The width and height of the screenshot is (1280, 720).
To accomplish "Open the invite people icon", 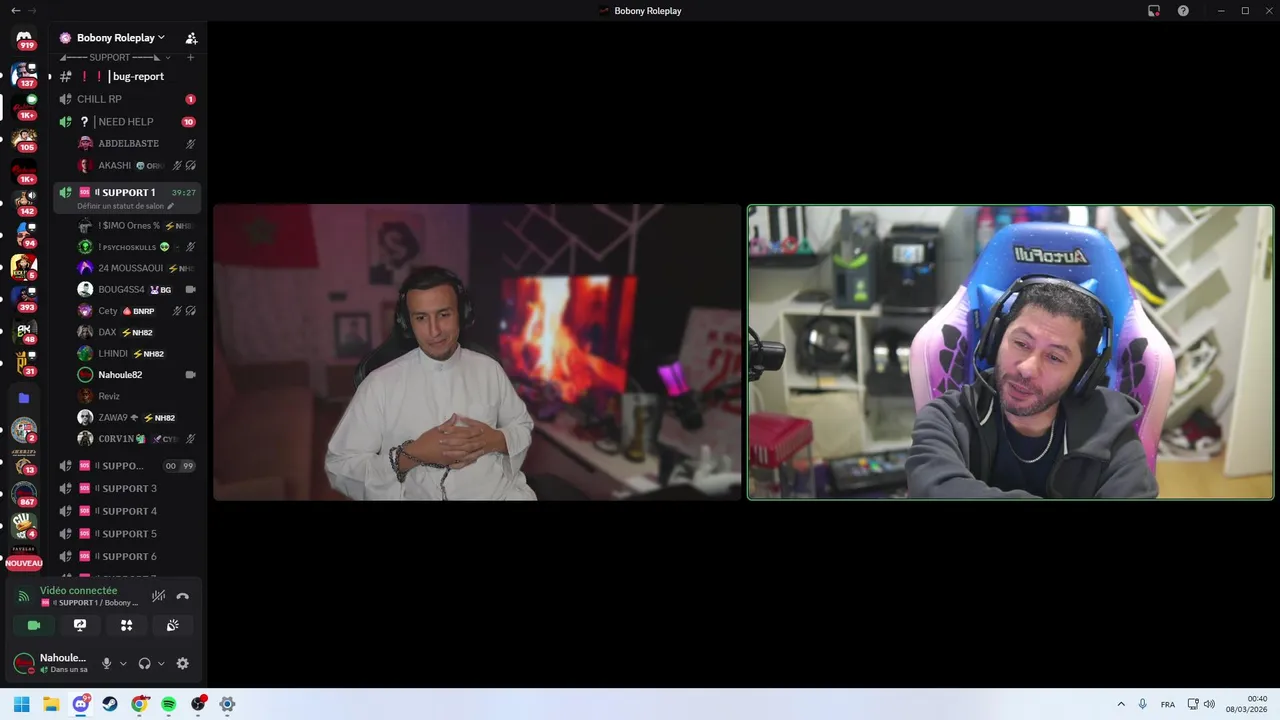I will coord(191,38).
